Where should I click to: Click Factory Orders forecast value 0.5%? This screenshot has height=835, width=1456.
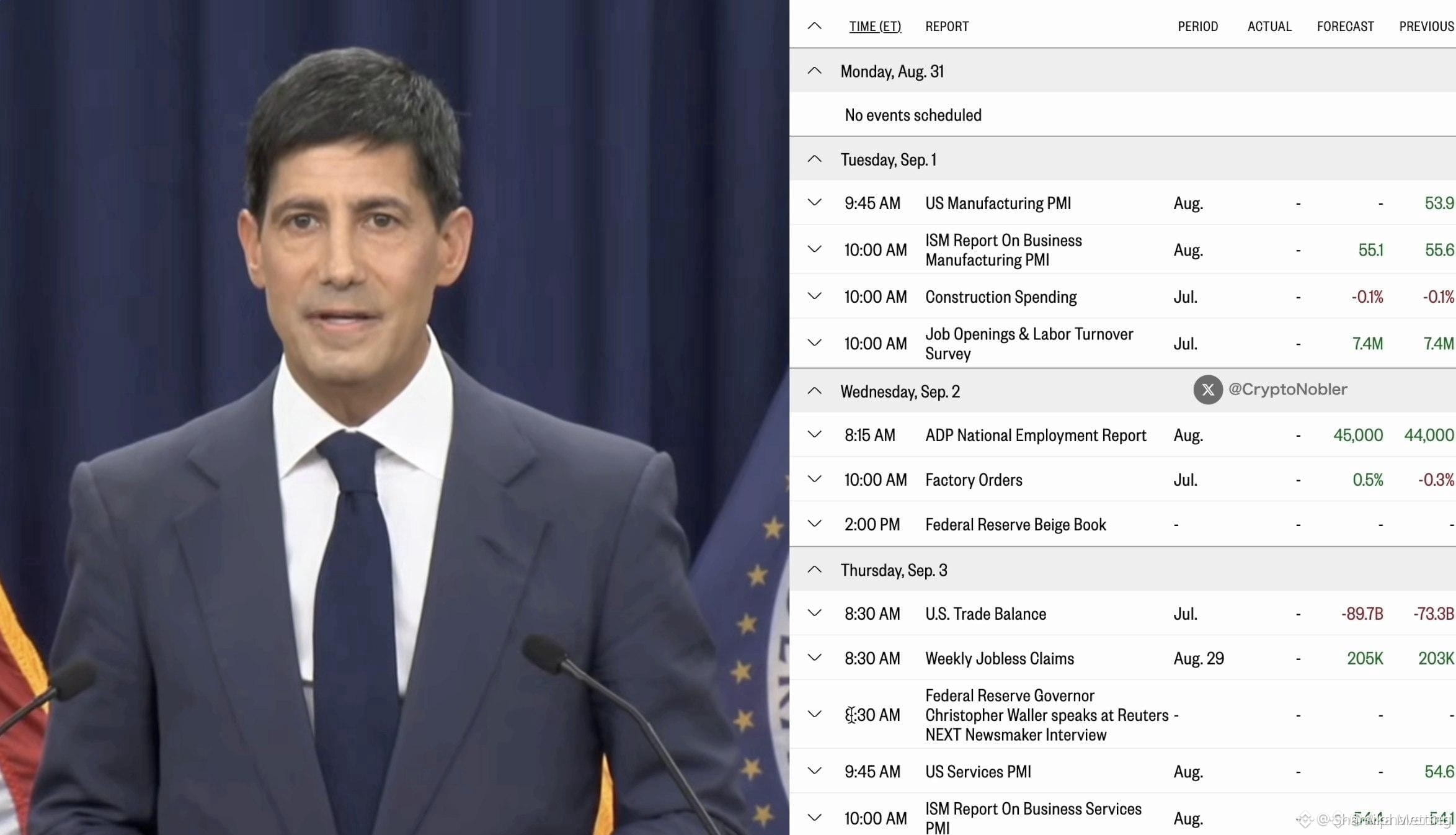click(x=1368, y=480)
